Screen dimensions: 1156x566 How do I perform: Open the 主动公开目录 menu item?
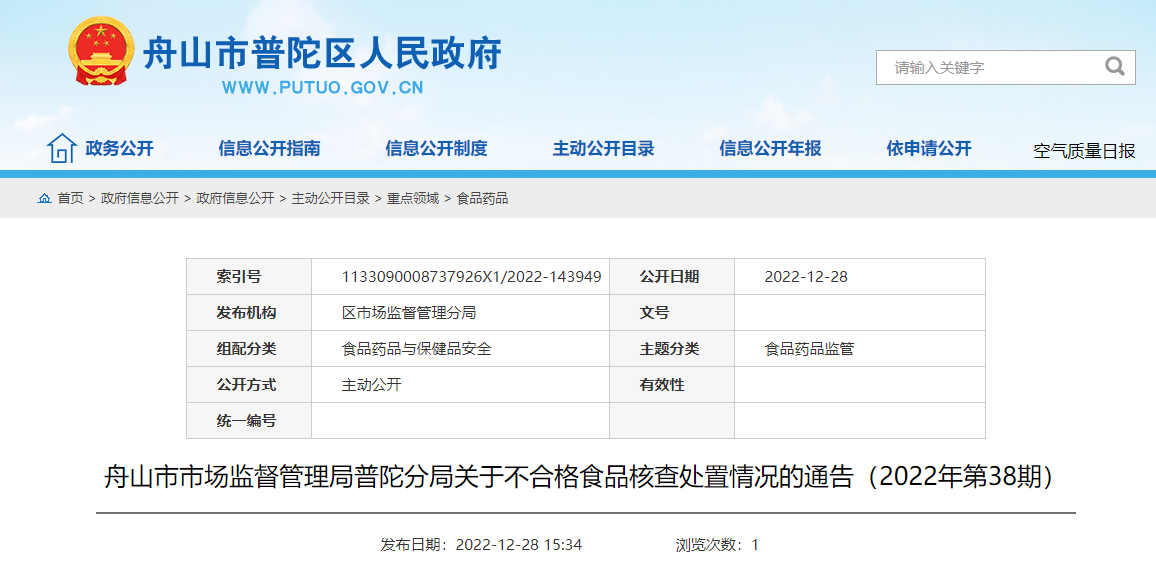click(x=604, y=148)
